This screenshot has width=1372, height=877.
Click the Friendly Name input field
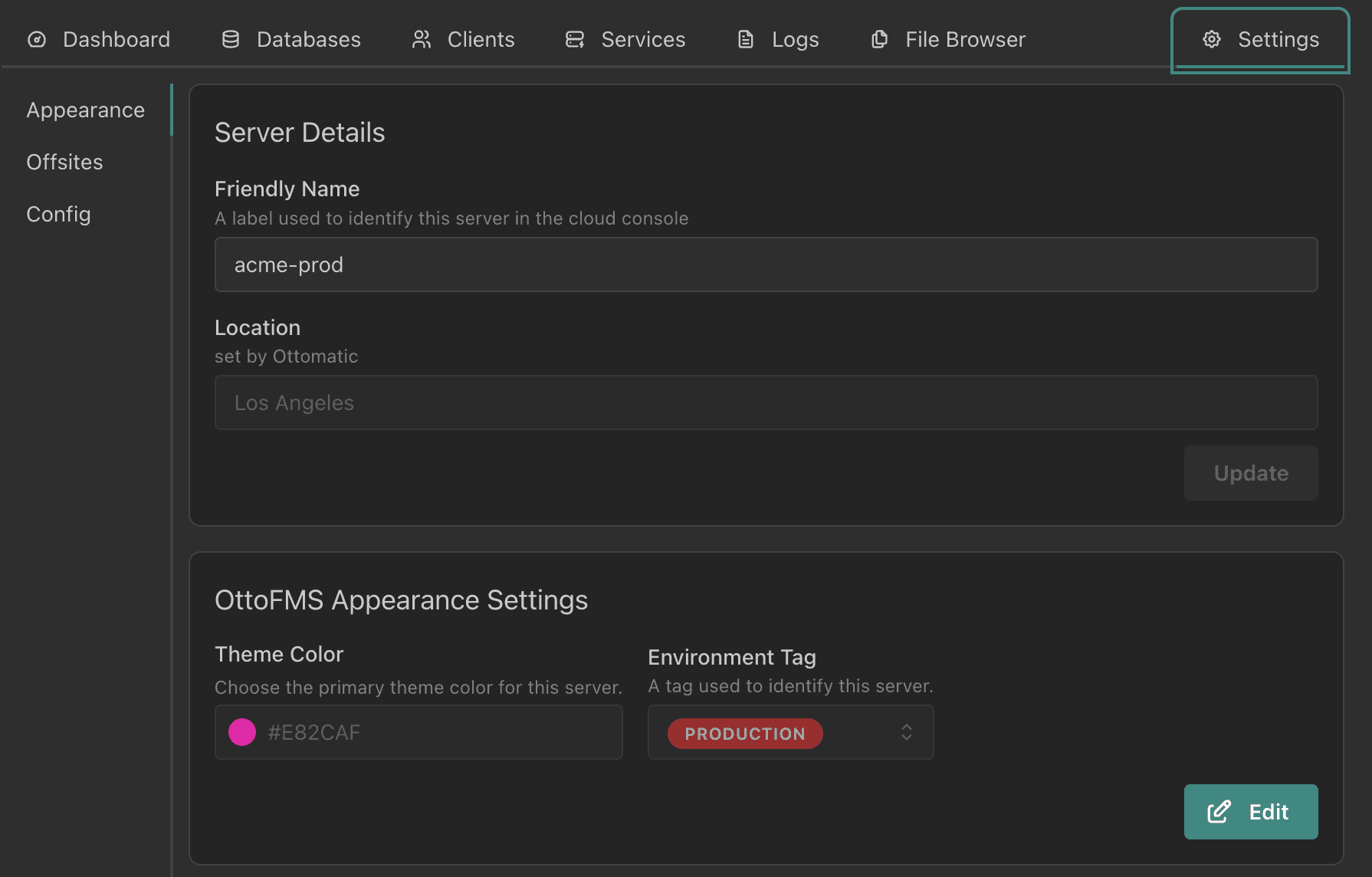(766, 265)
